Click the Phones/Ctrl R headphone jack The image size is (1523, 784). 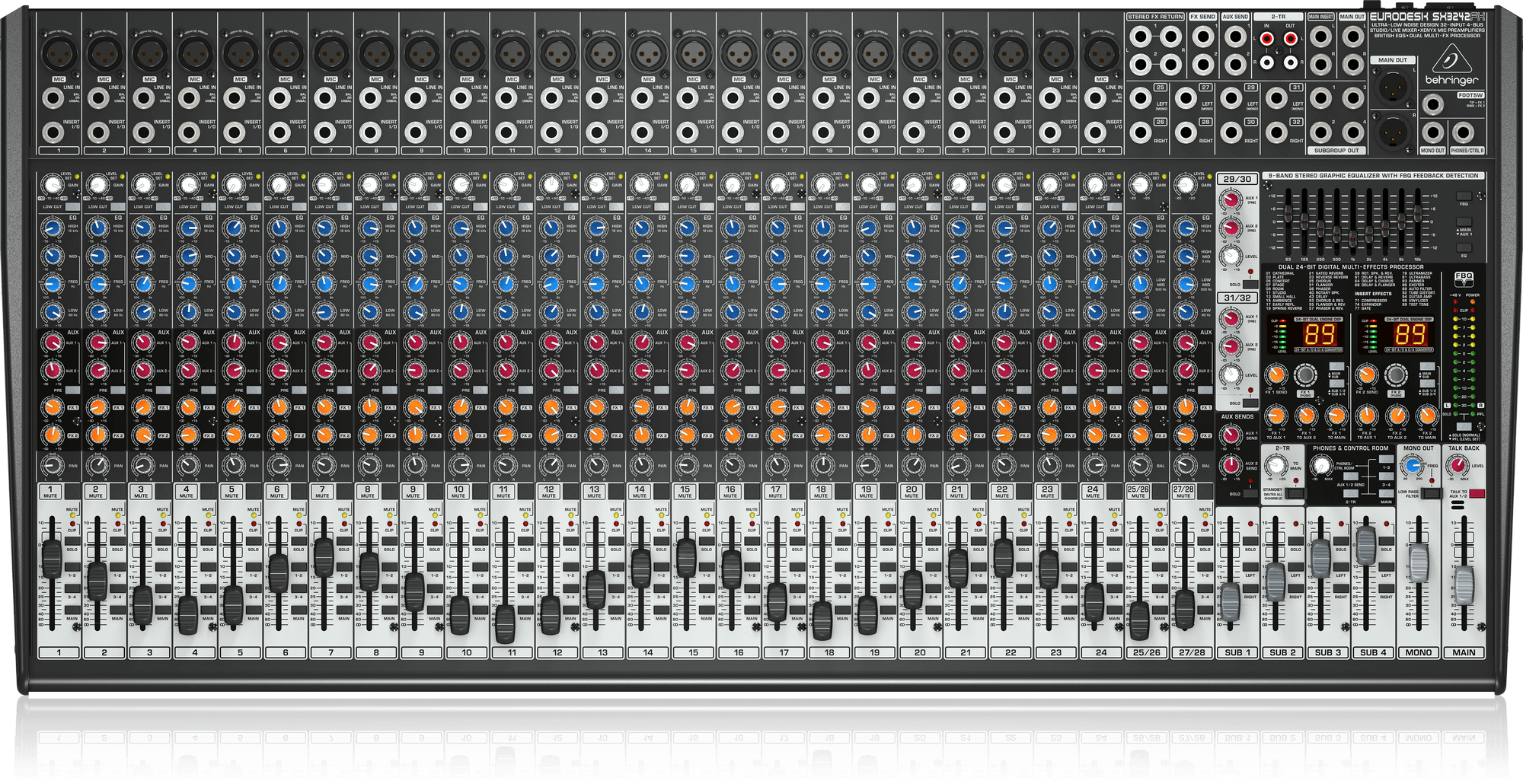pos(1462,132)
